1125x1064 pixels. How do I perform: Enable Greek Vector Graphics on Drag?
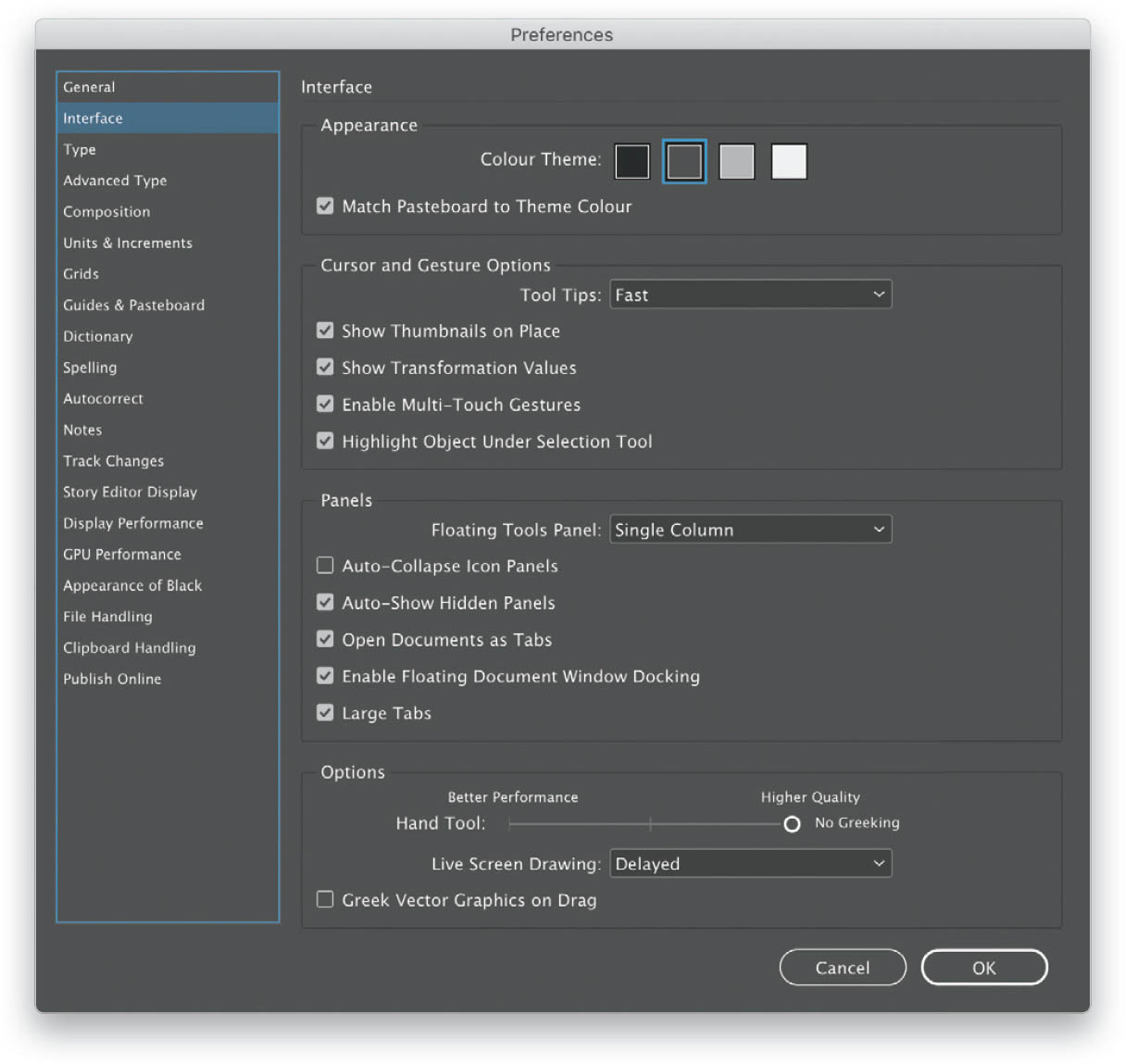[x=325, y=899]
